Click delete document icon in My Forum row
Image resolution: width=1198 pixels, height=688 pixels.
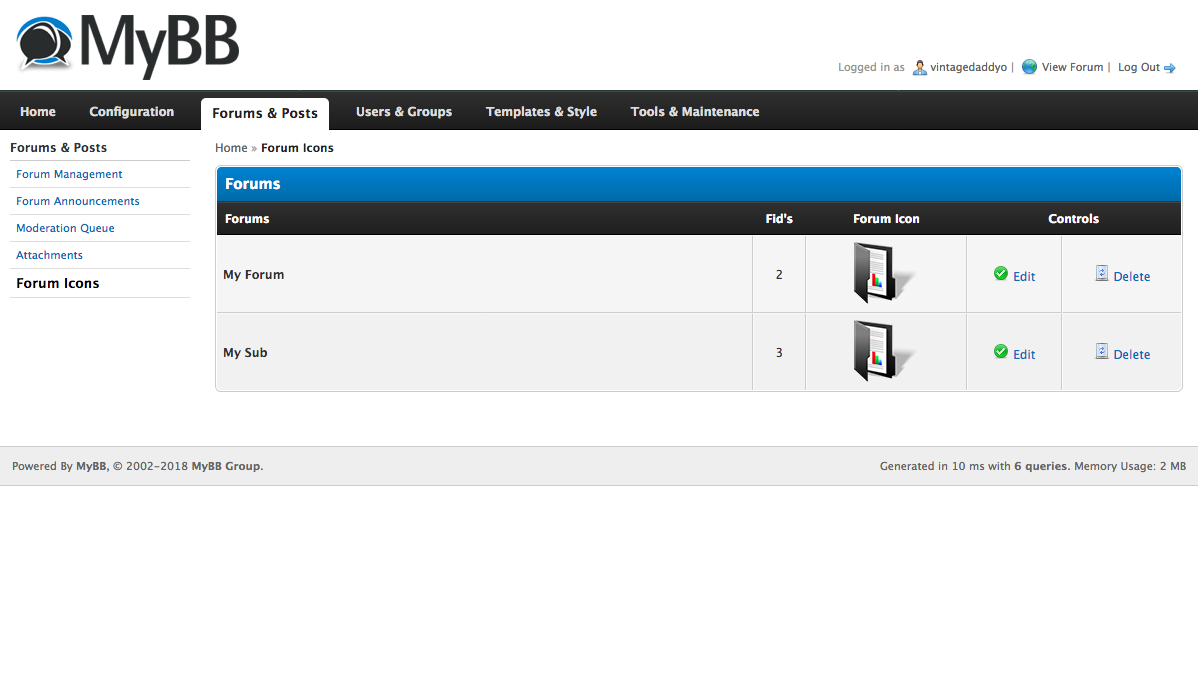point(1102,273)
